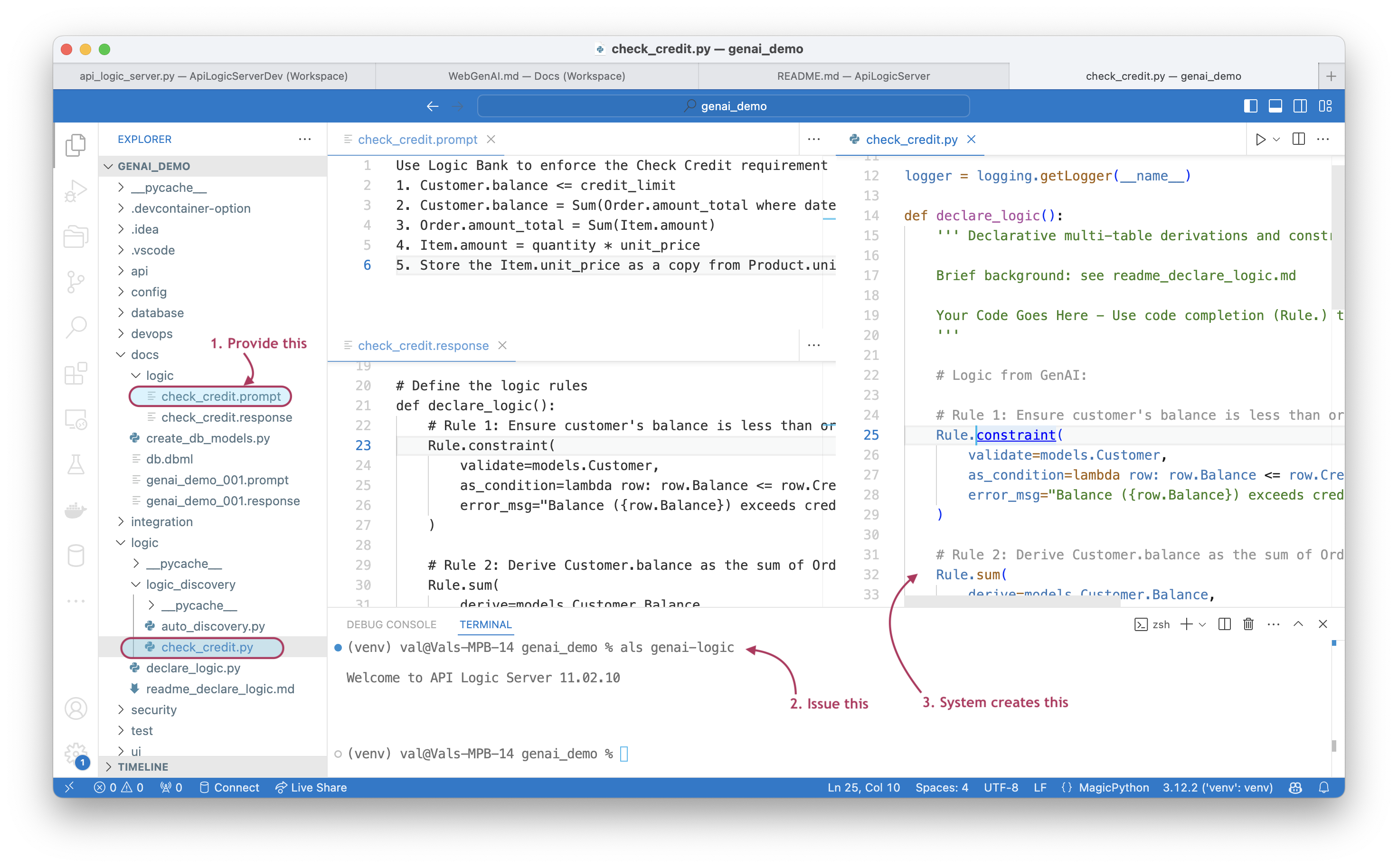This screenshot has width=1398, height=868.
Task: Open Extensions view icon
Action: pos(76,373)
